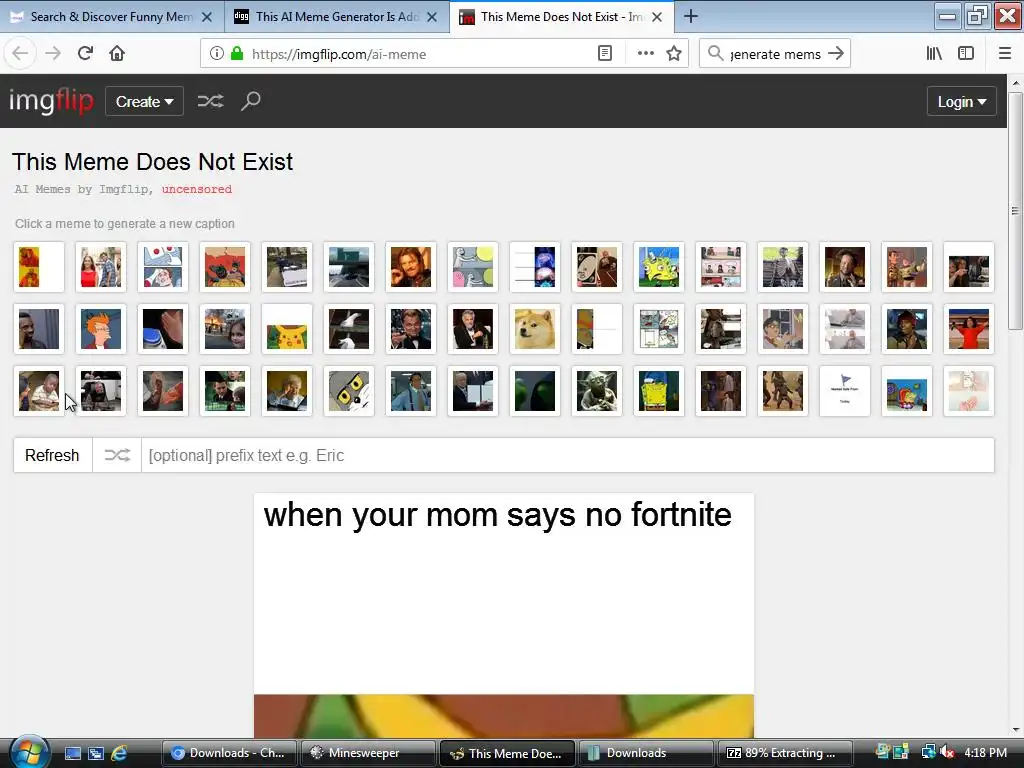Choose the That Would Be Great thumbnail
This screenshot has height=768, width=1024.
click(x=411, y=391)
